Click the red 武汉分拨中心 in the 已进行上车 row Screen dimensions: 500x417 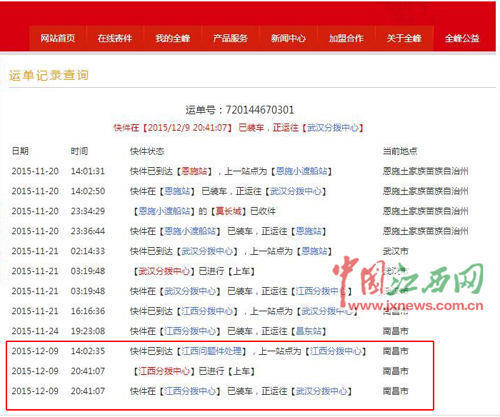pos(164,271)
